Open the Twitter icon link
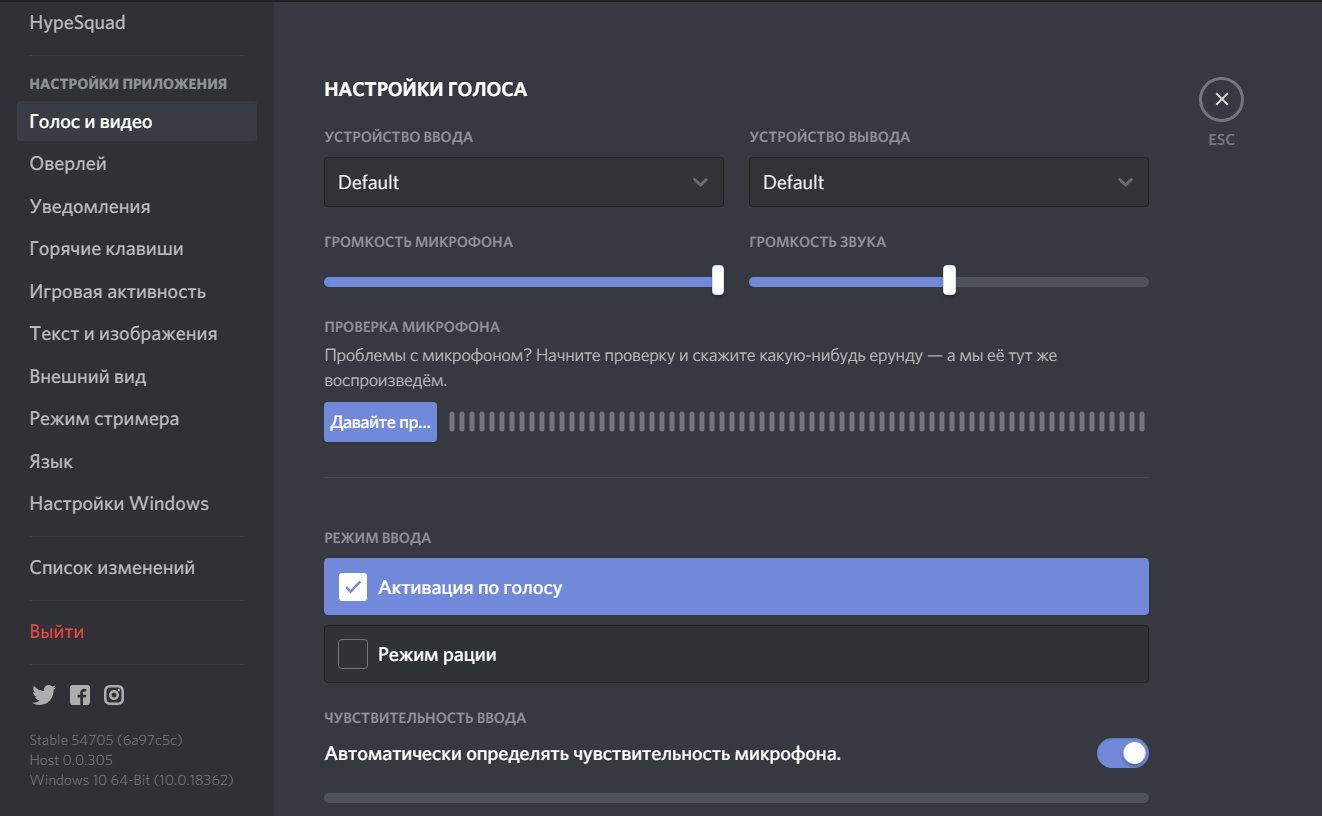 [x=43, y=695]
